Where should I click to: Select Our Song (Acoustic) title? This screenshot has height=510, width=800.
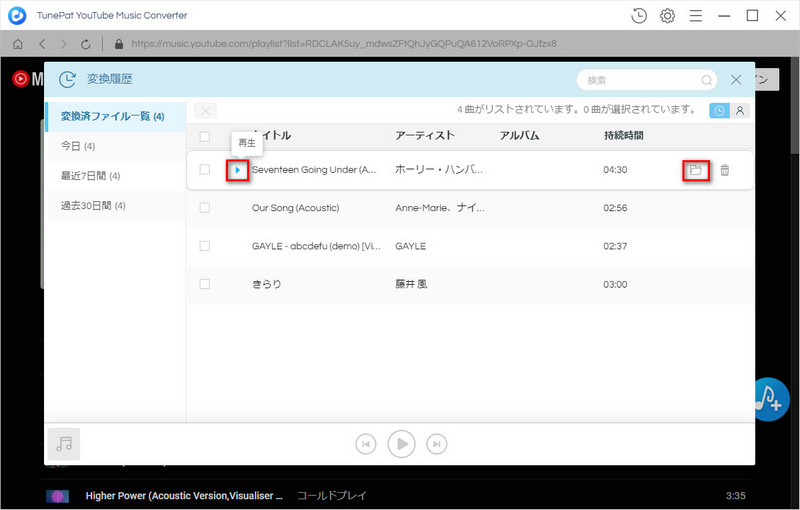295,208
